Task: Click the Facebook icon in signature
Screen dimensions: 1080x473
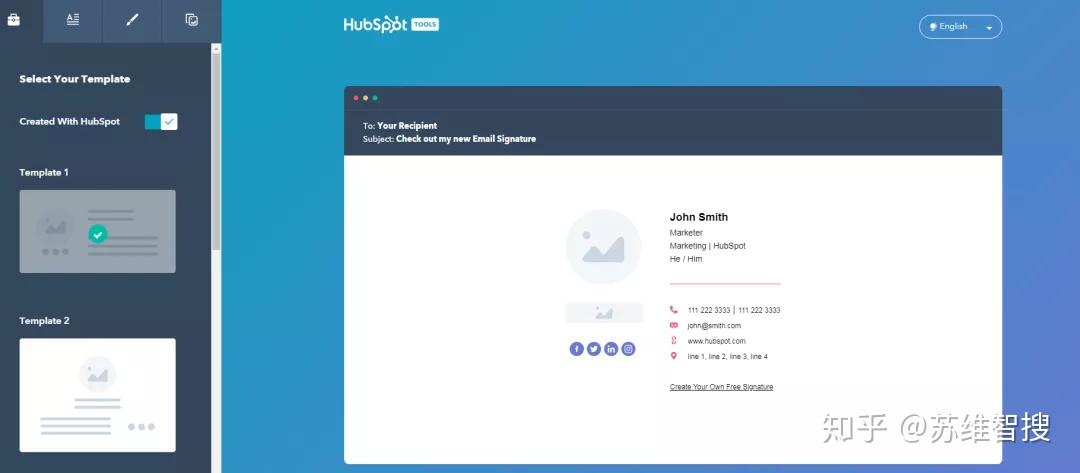Action: pos(577,349)
